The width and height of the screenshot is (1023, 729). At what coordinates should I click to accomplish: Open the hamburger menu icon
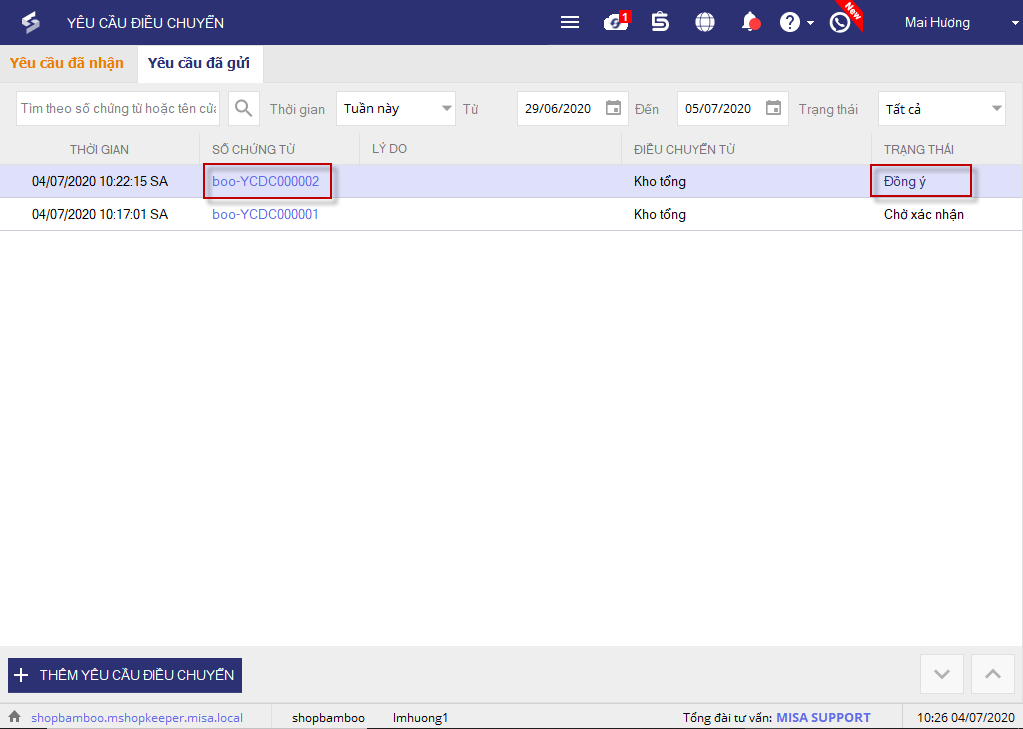tap(570, 23)
